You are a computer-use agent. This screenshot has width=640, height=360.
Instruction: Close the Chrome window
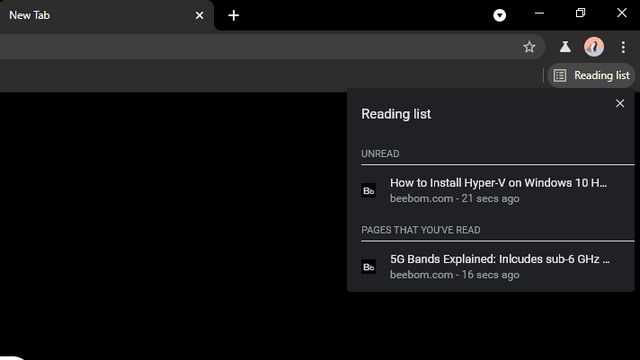click(x=621, y=13)
